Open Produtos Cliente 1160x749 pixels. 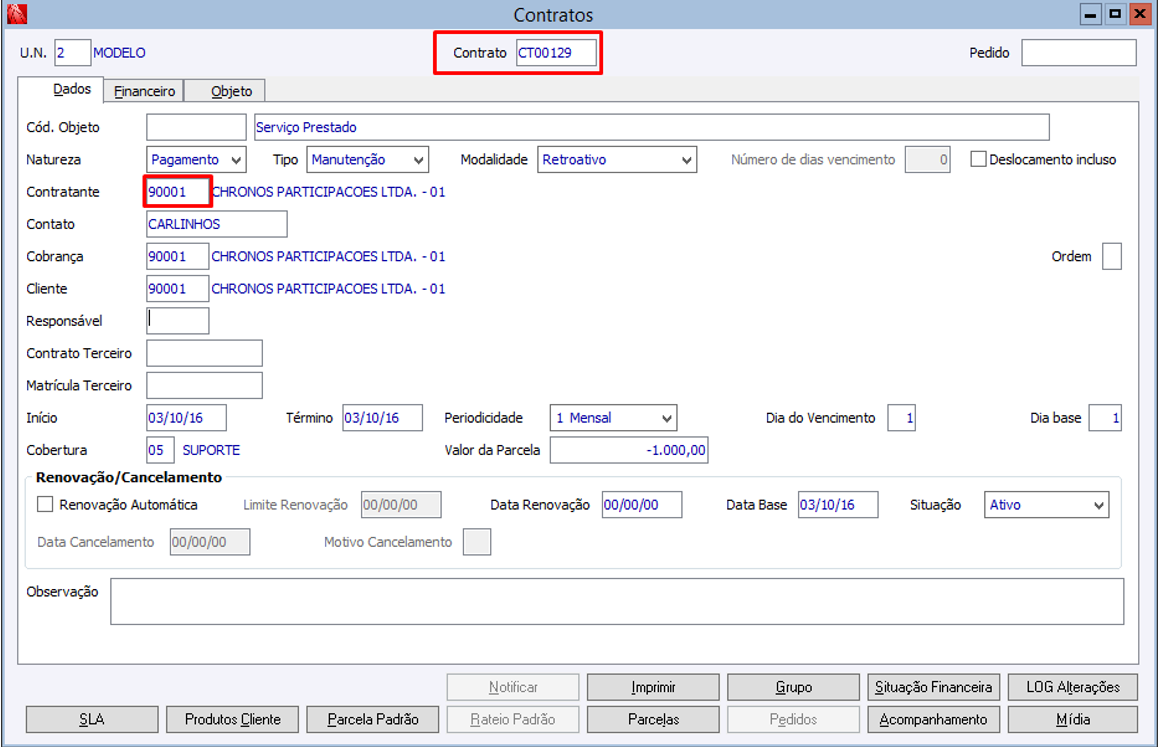(x=232, y=719)
